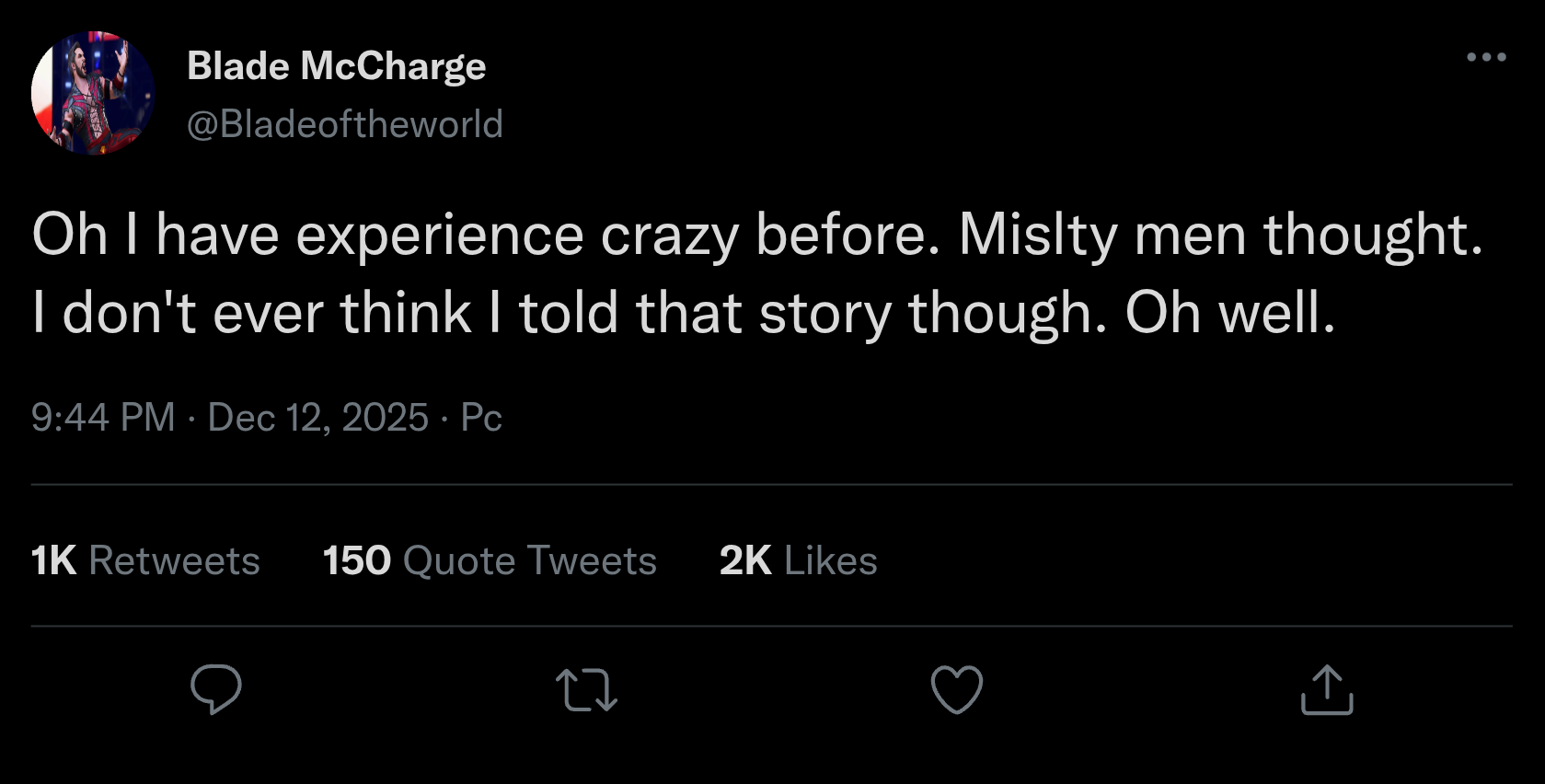Screen dimensions: 1545x784
Task: Click the bold '2K' likes number
Action: pos(745,560)
